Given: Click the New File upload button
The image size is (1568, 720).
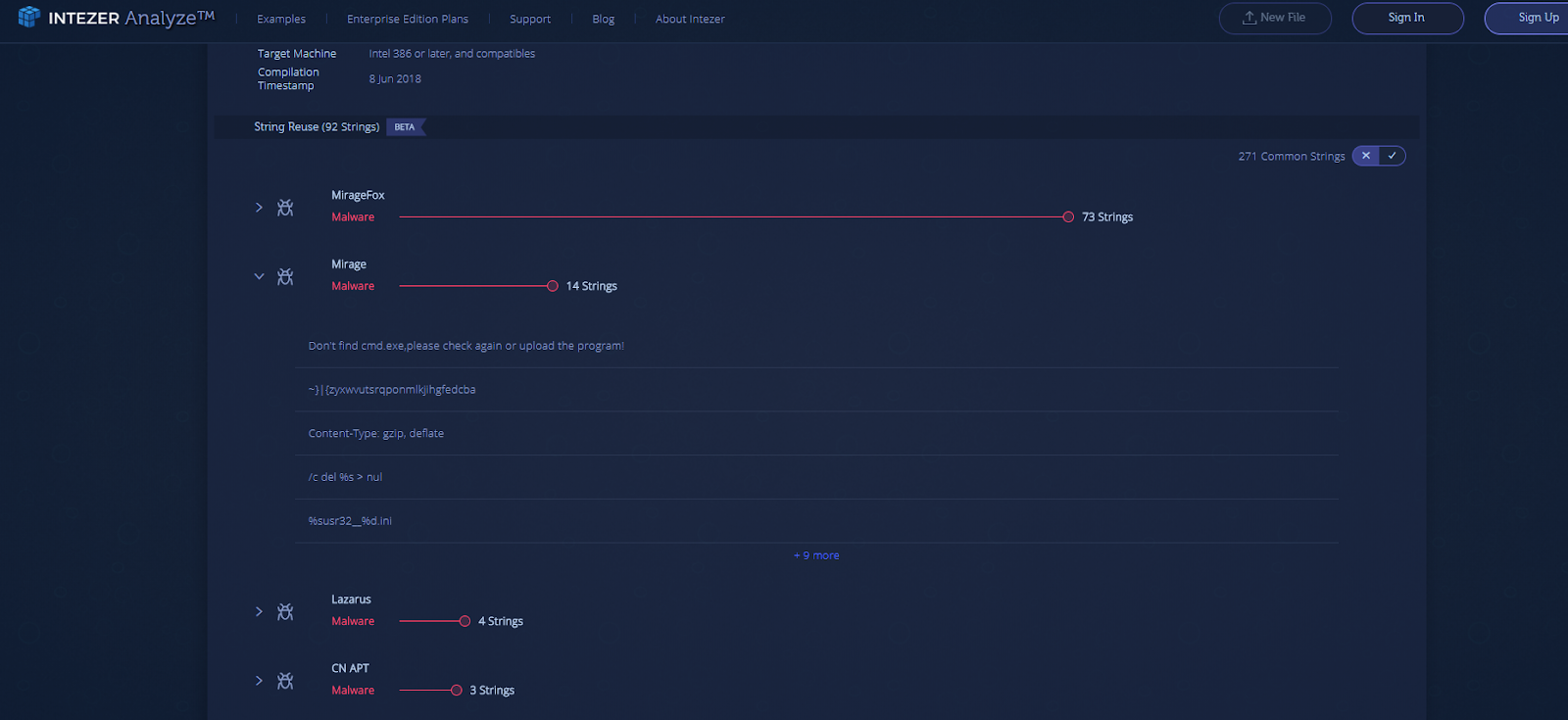Looking at the screenshot, I should coord(1275,18).
